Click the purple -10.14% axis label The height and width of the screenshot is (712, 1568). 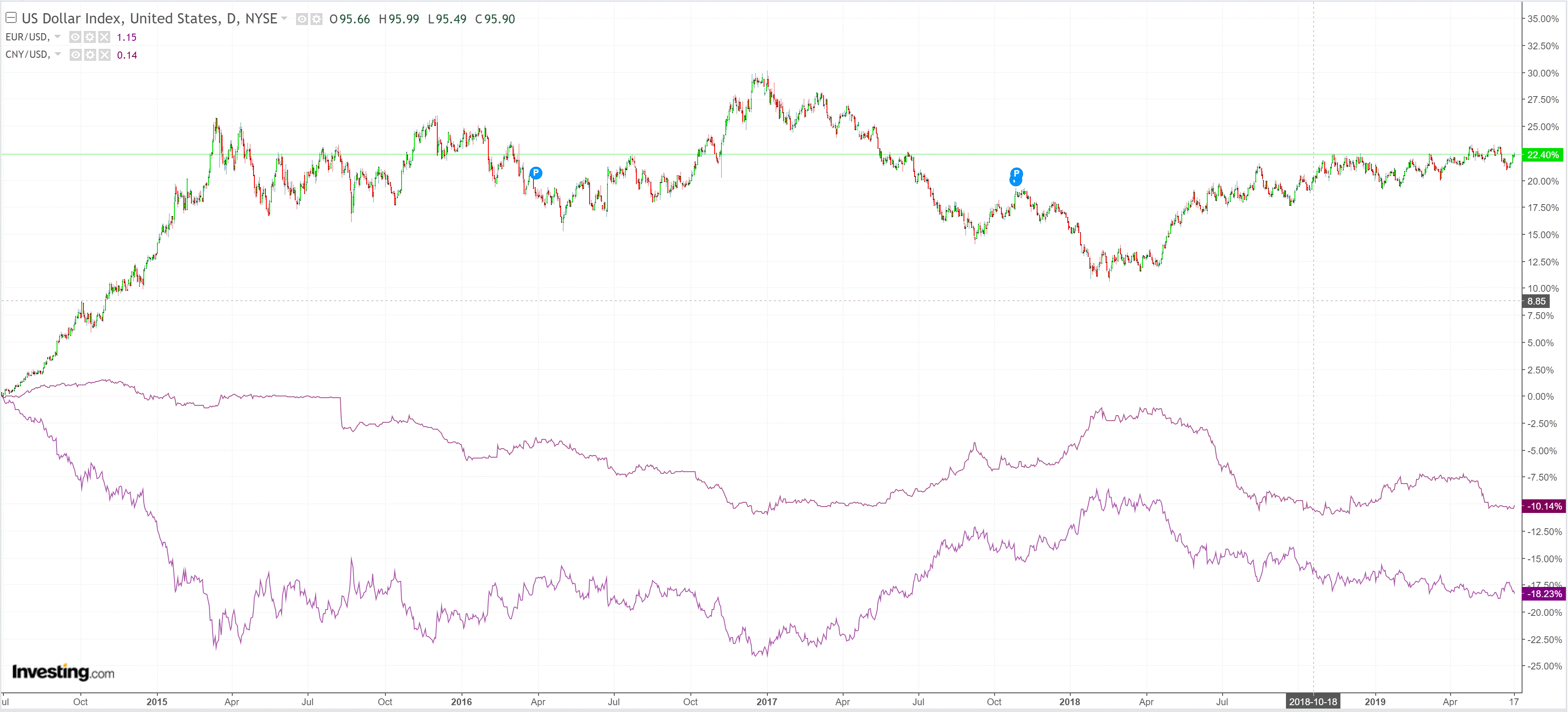(x=1544, y=506)
